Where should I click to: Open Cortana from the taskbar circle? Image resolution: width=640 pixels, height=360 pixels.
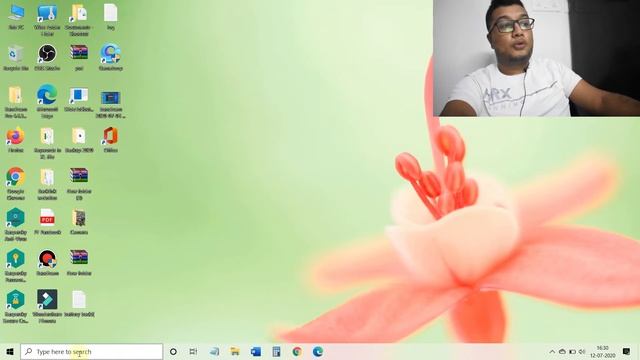pos(173,351)
